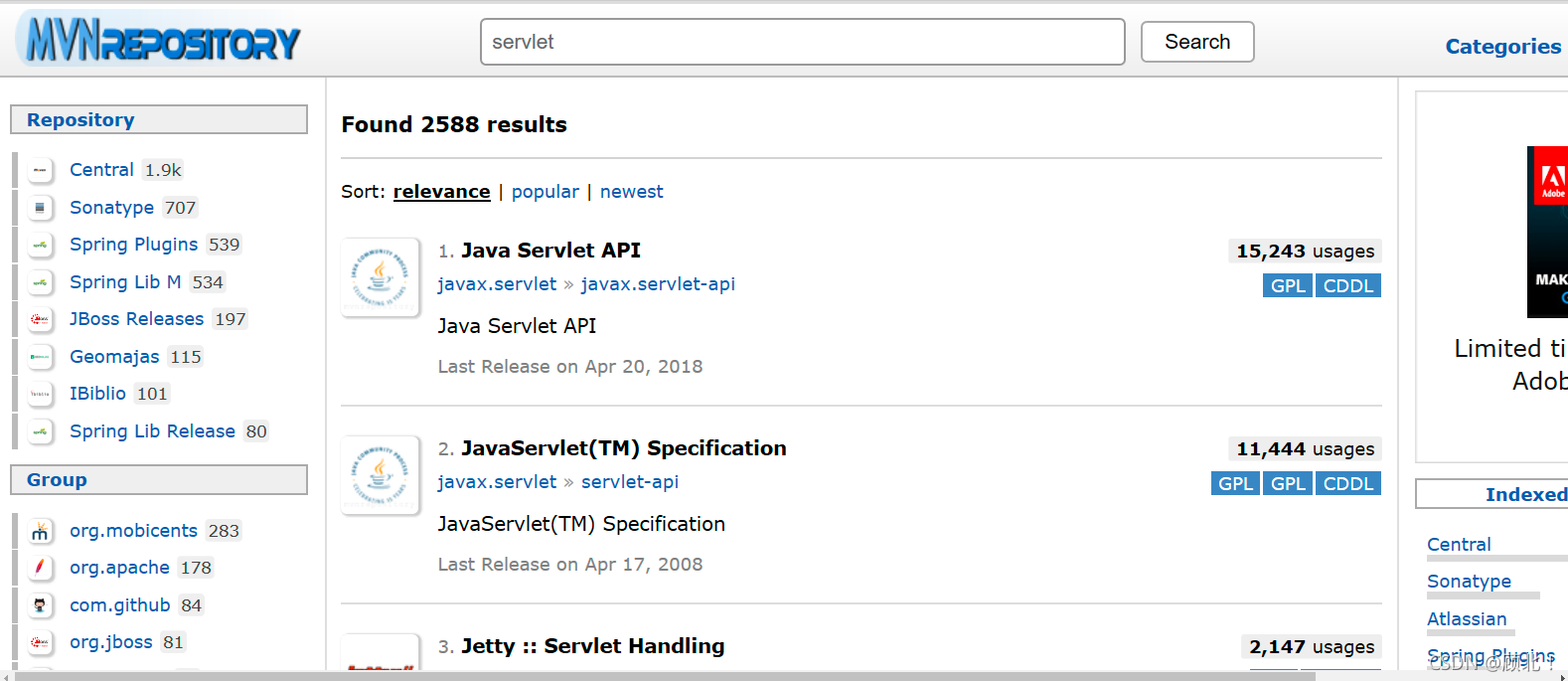The image size is (1568, 681).
Task: Click the search input field
Action: (x=803, y=42)
